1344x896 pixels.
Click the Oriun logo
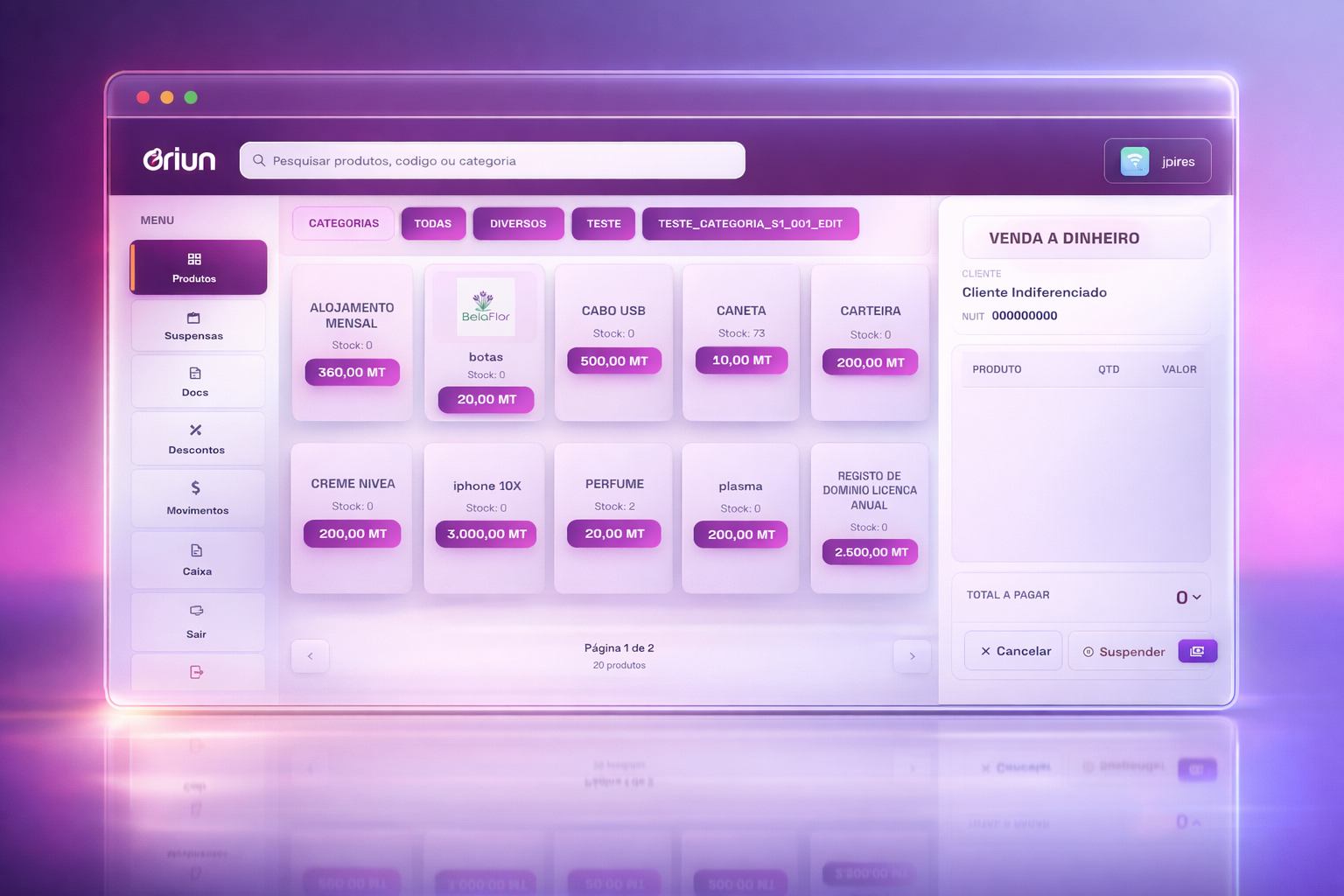coord(179,159)
